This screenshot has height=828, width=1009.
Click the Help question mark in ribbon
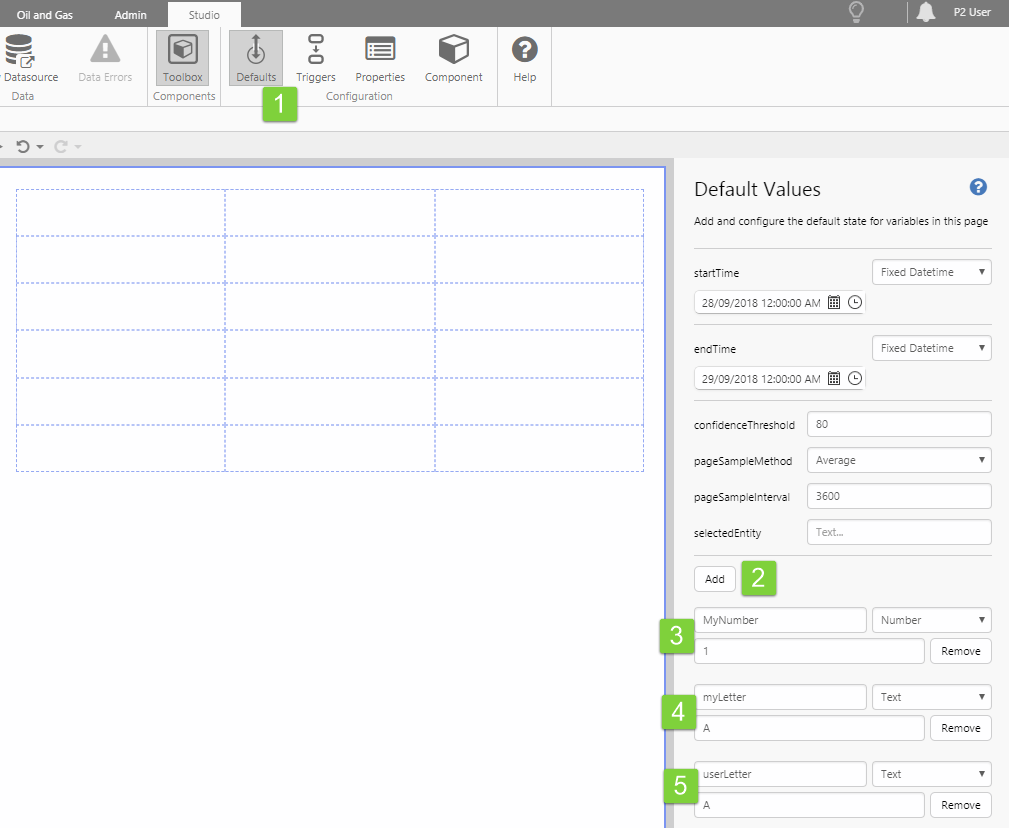[524, 58]
